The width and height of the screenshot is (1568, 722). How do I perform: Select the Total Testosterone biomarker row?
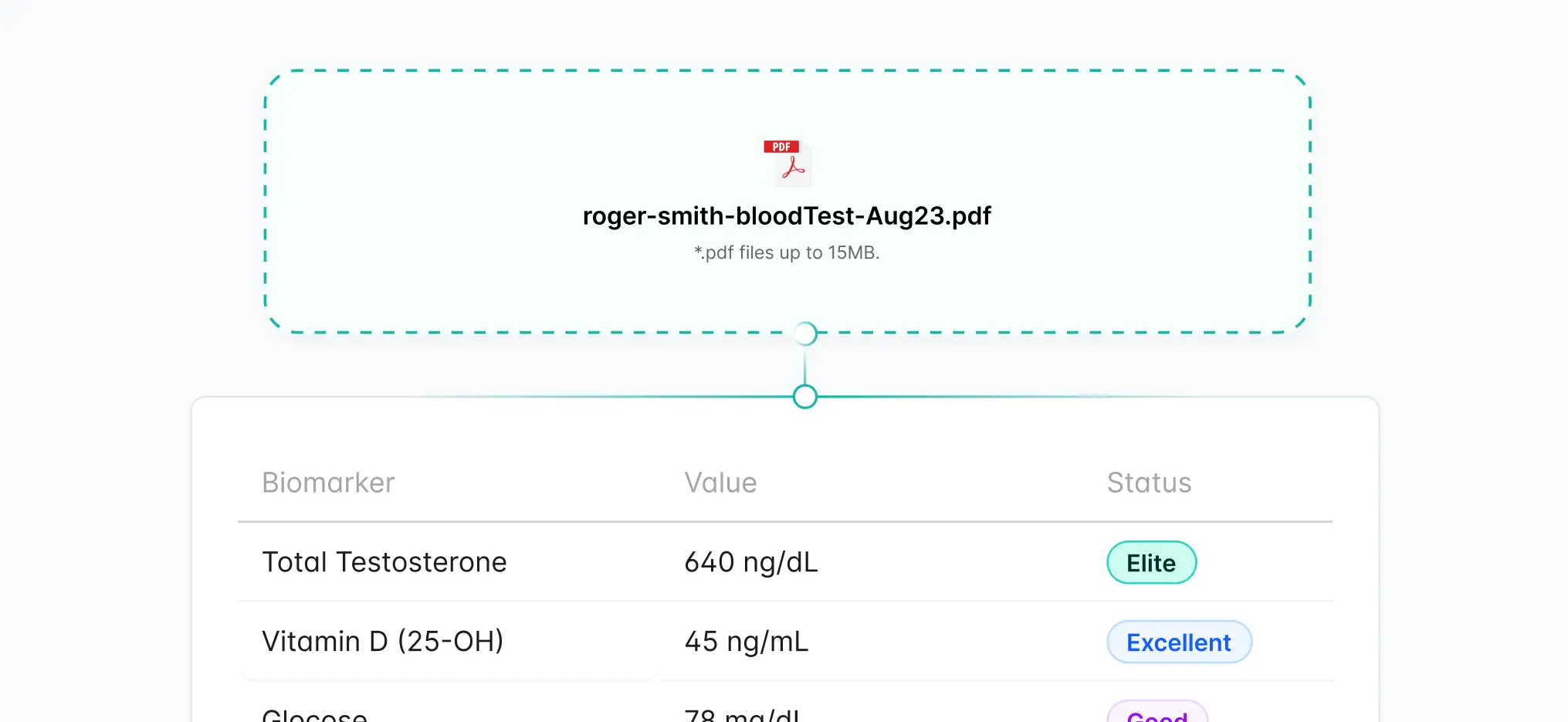(384, 562)
